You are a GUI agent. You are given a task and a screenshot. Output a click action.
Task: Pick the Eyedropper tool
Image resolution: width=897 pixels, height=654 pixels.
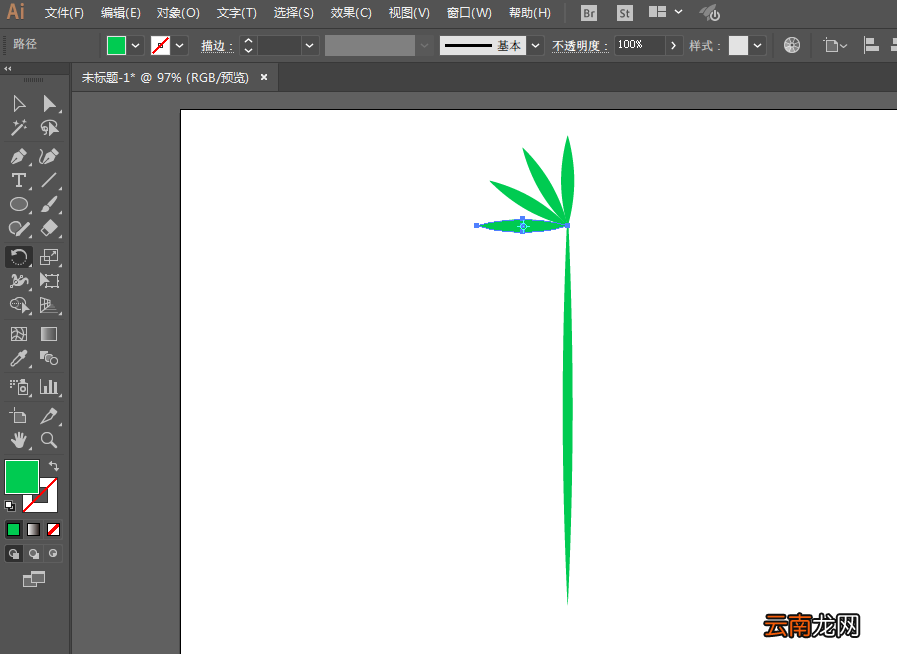[19, 358]
